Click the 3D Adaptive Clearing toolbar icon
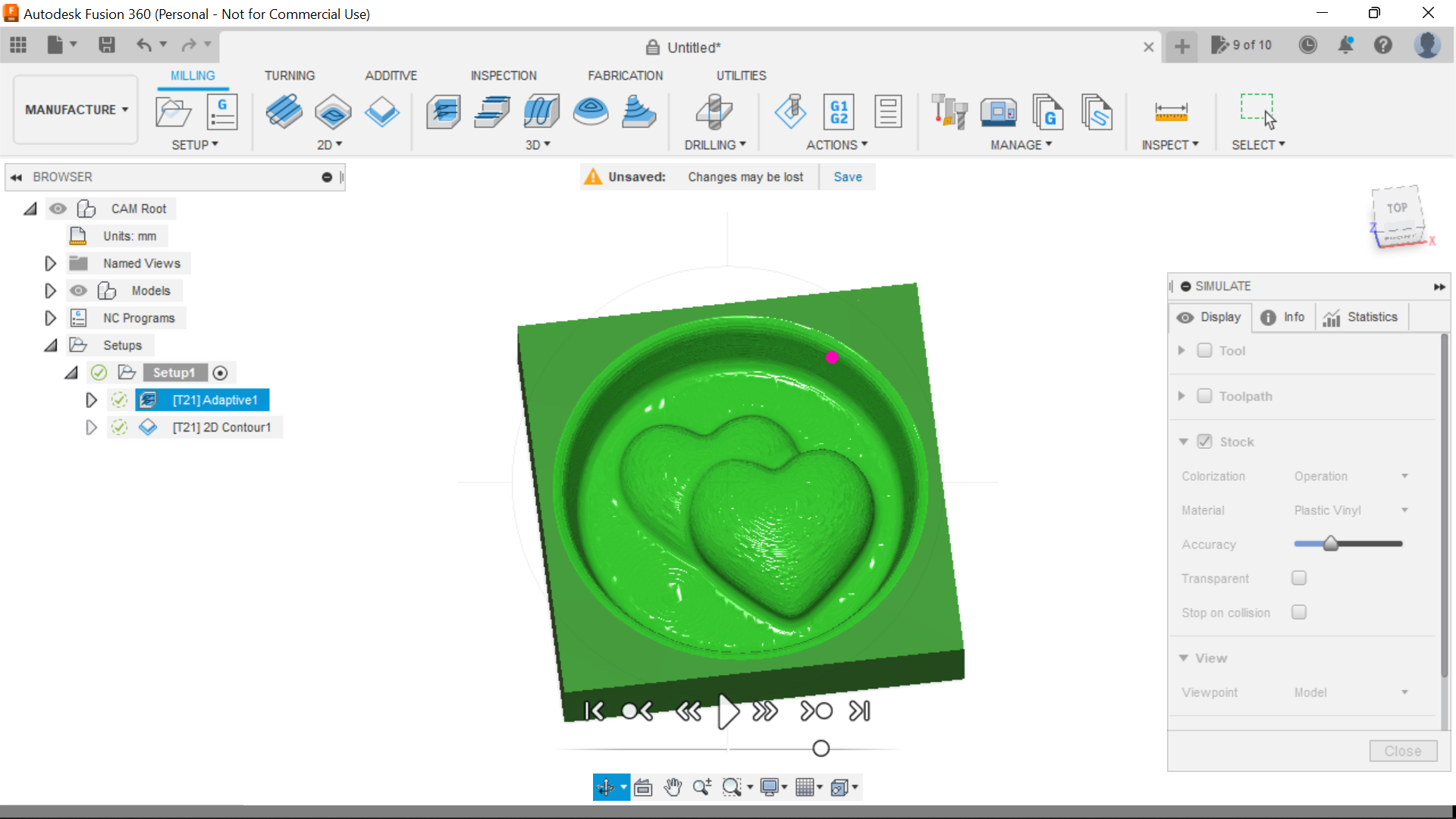 click(x=444, y=112)
